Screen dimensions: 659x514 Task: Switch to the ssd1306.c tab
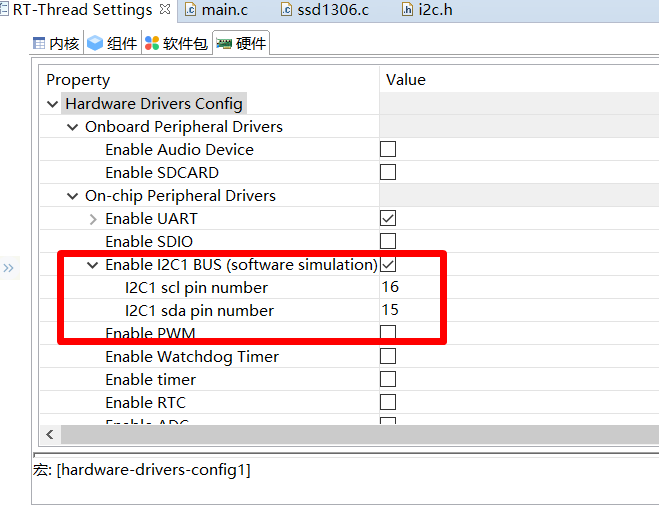[325, 10]
